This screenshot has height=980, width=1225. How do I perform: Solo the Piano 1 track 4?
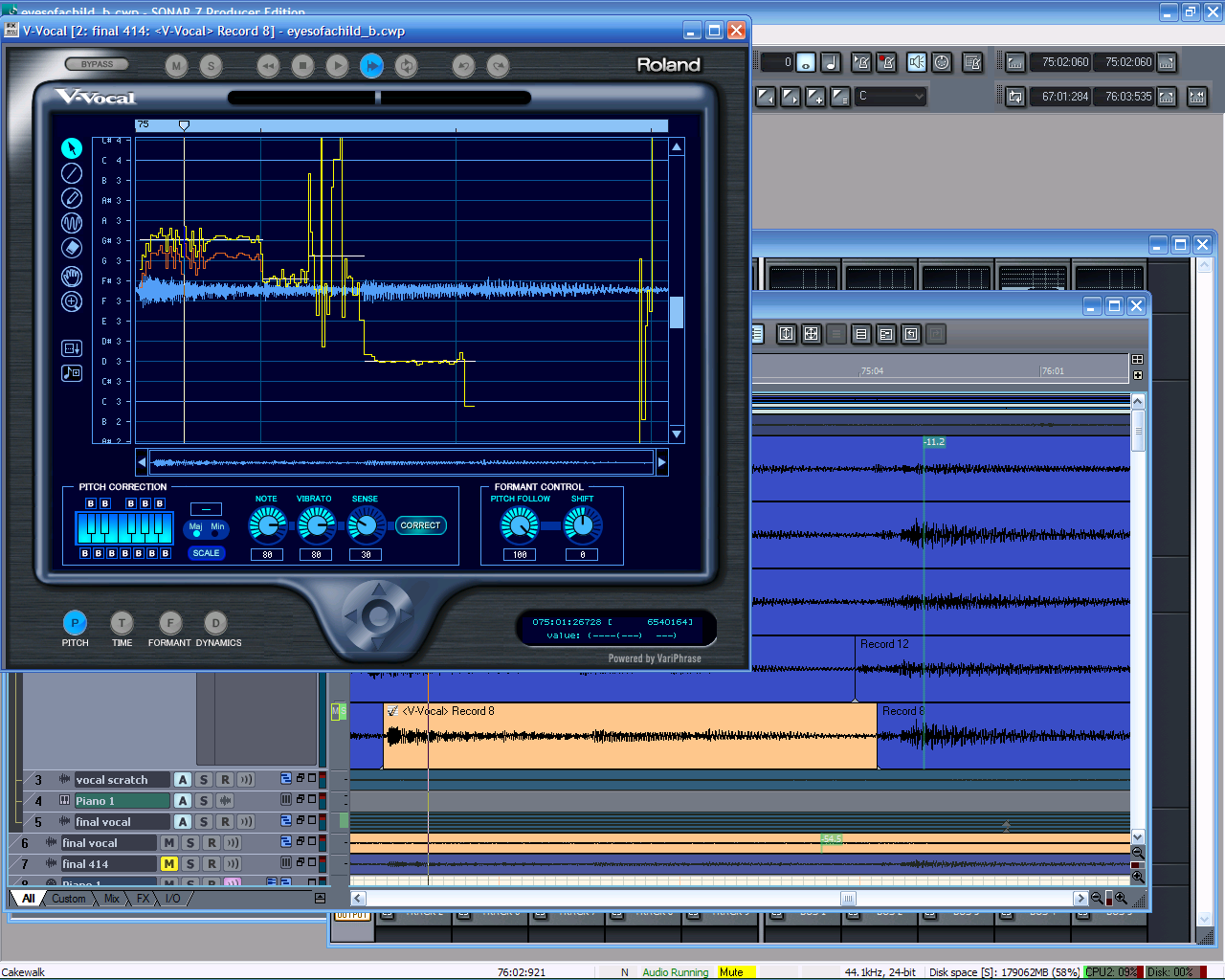coord(204,800)
